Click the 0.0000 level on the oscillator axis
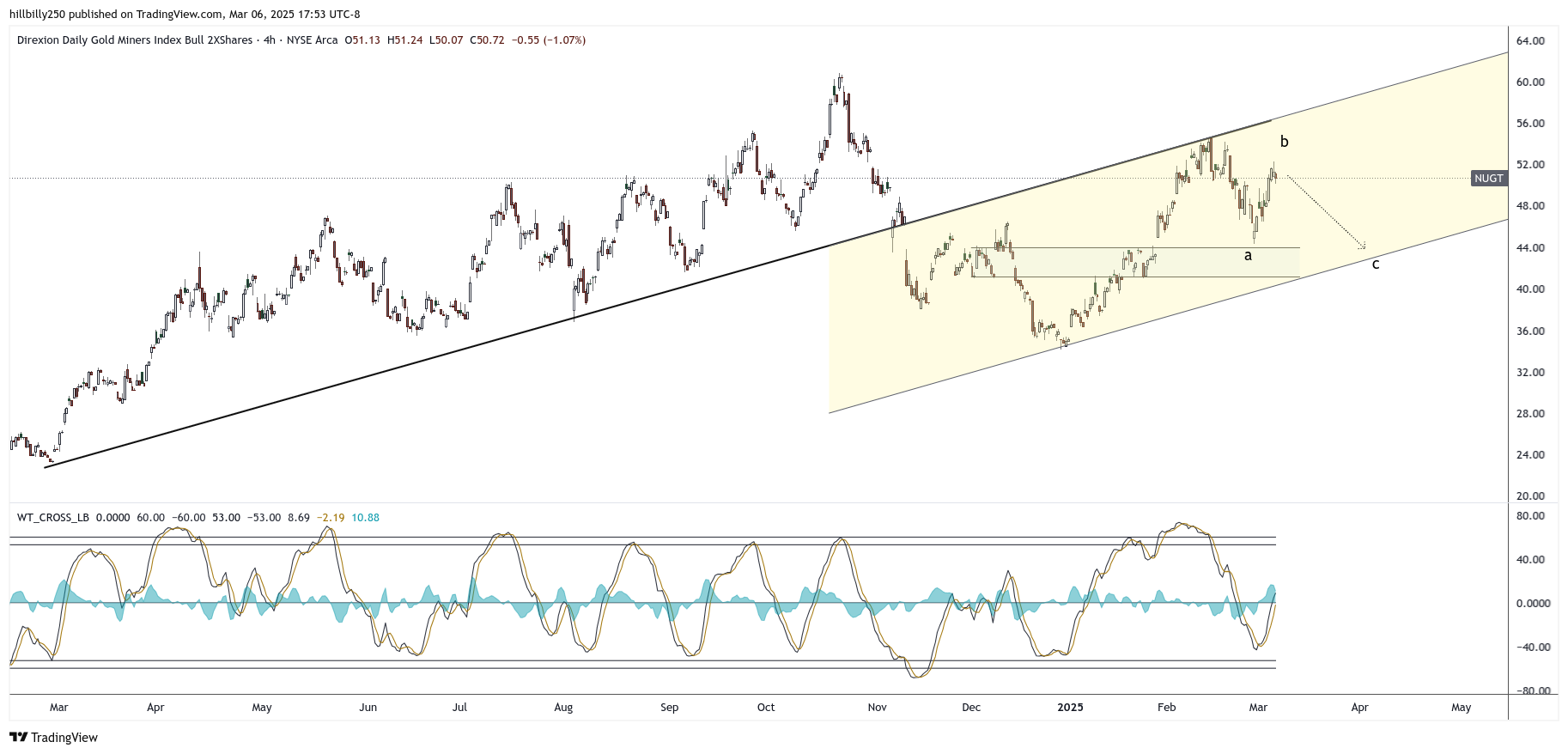1568x754 pixels. pos(1533,604)
